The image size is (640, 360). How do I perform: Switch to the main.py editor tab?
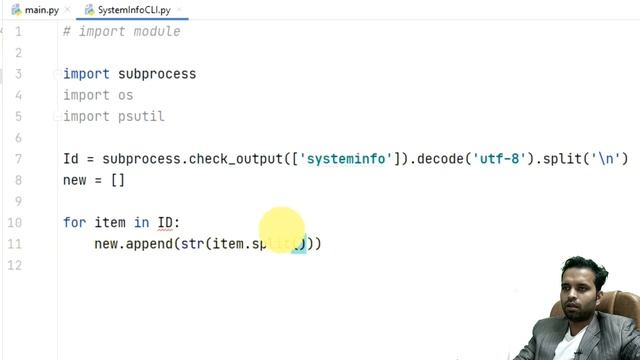36,10
